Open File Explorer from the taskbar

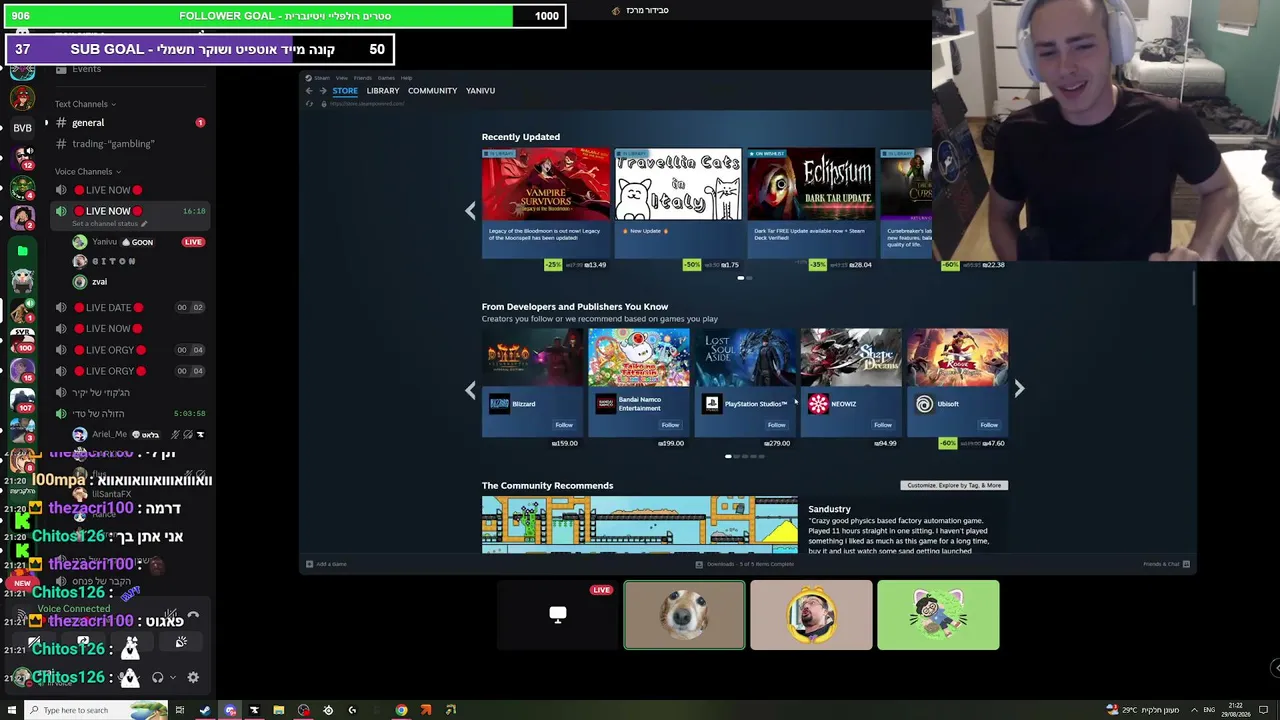pyautogui.click(x=279, y=710)
